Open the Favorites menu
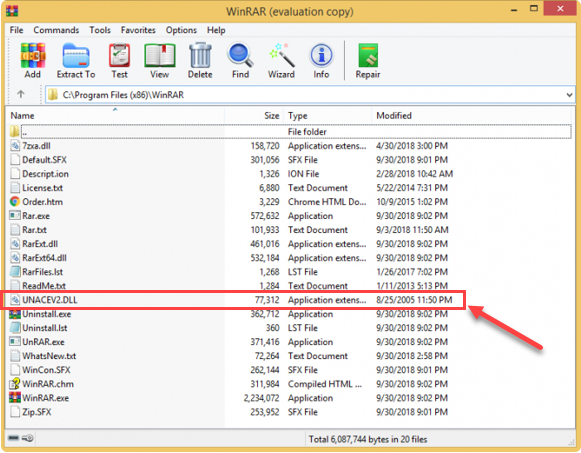The width and height of the screenshot is (581, 453). 138,30
